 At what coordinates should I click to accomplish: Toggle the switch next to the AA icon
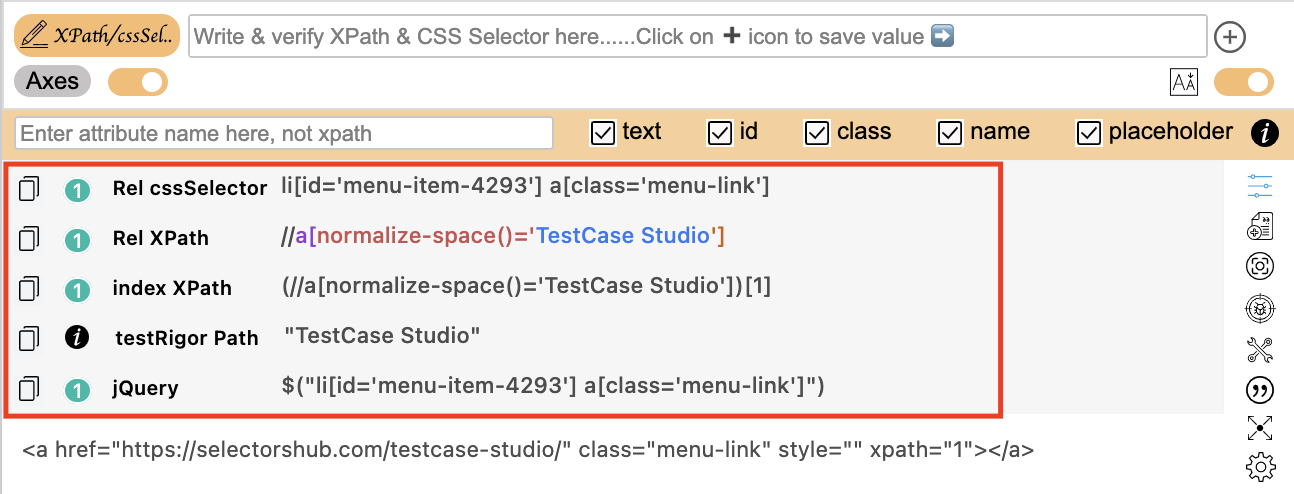[x=1243, y=82]
